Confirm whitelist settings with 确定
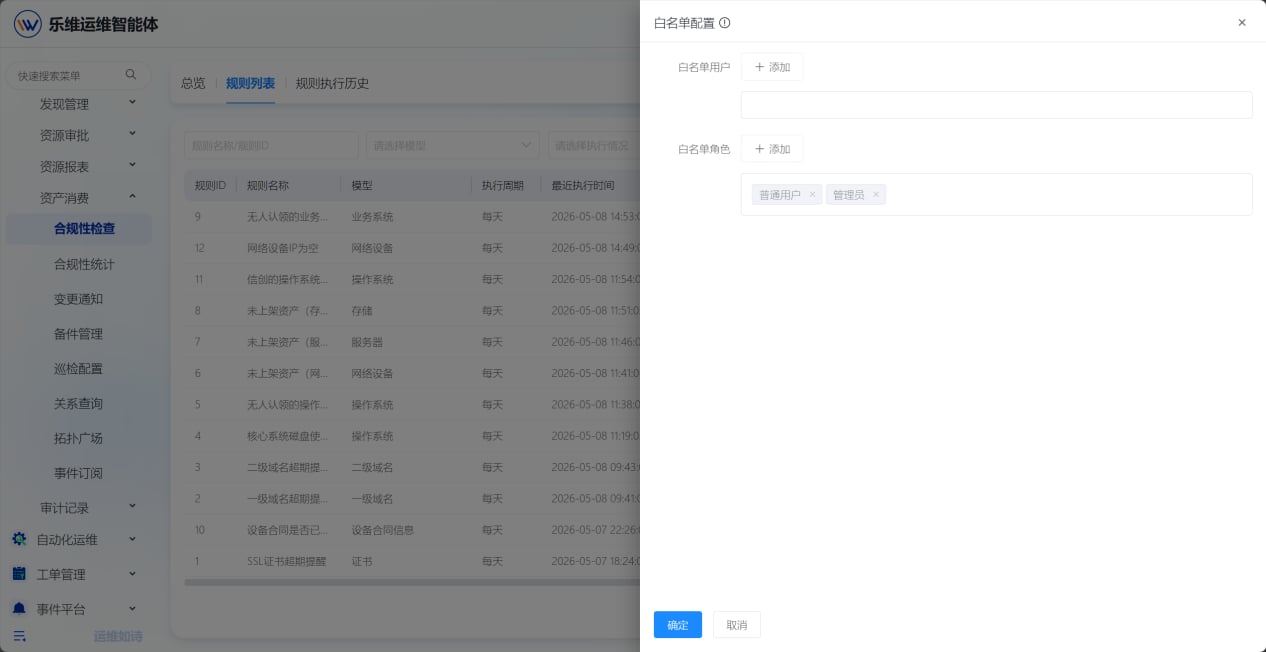1266x652 pixels. click(x=678, y=625)
